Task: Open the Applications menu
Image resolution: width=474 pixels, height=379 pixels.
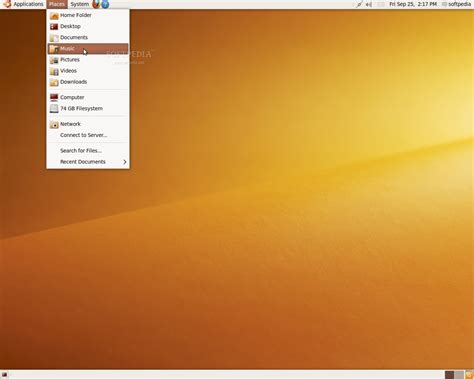Action: 28,4
